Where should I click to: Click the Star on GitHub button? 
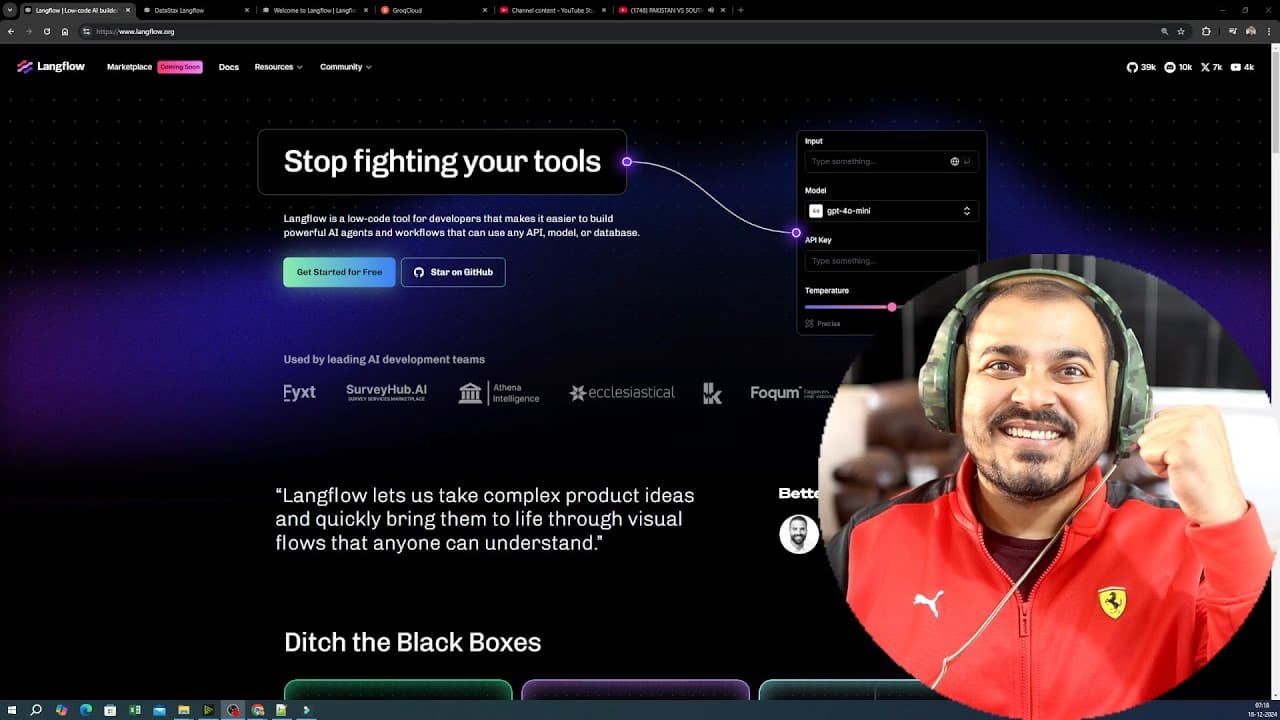(453, 272)
